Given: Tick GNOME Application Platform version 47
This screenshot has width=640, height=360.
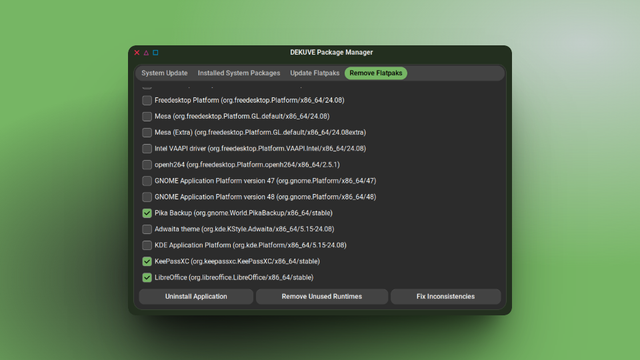Looking at the screenshot, I should coord(147,181).
